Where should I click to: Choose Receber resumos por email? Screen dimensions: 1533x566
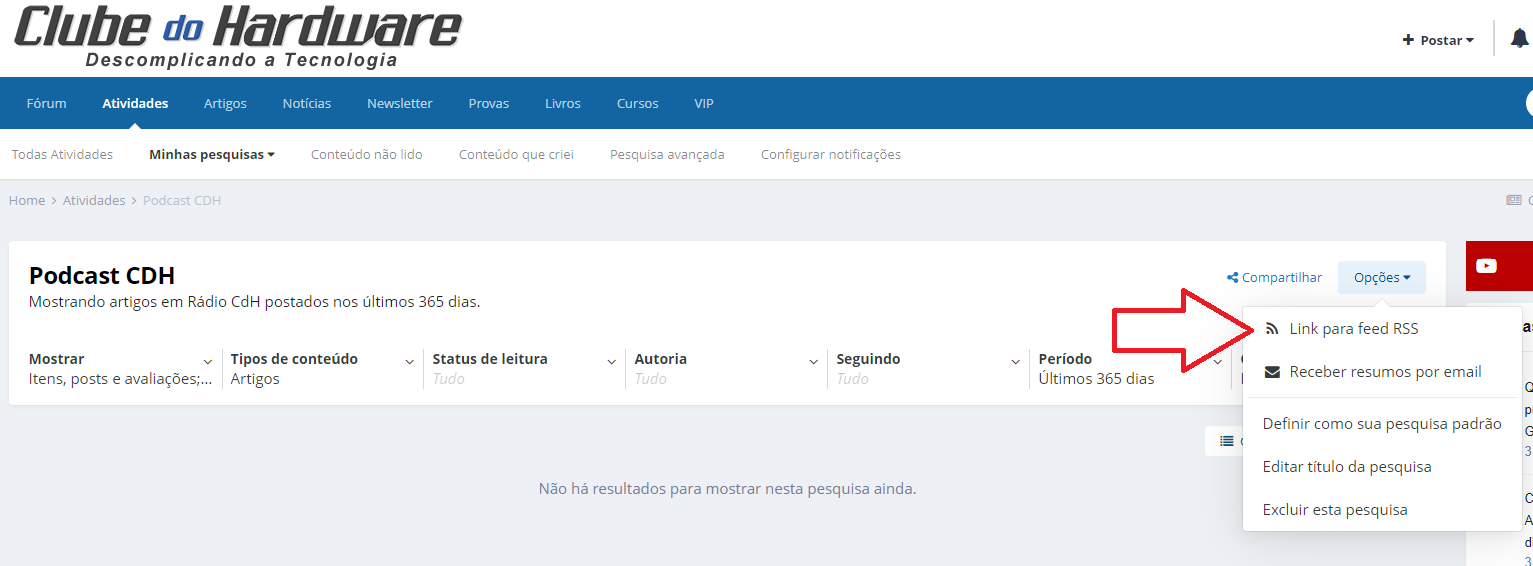tap(1382, 372)
